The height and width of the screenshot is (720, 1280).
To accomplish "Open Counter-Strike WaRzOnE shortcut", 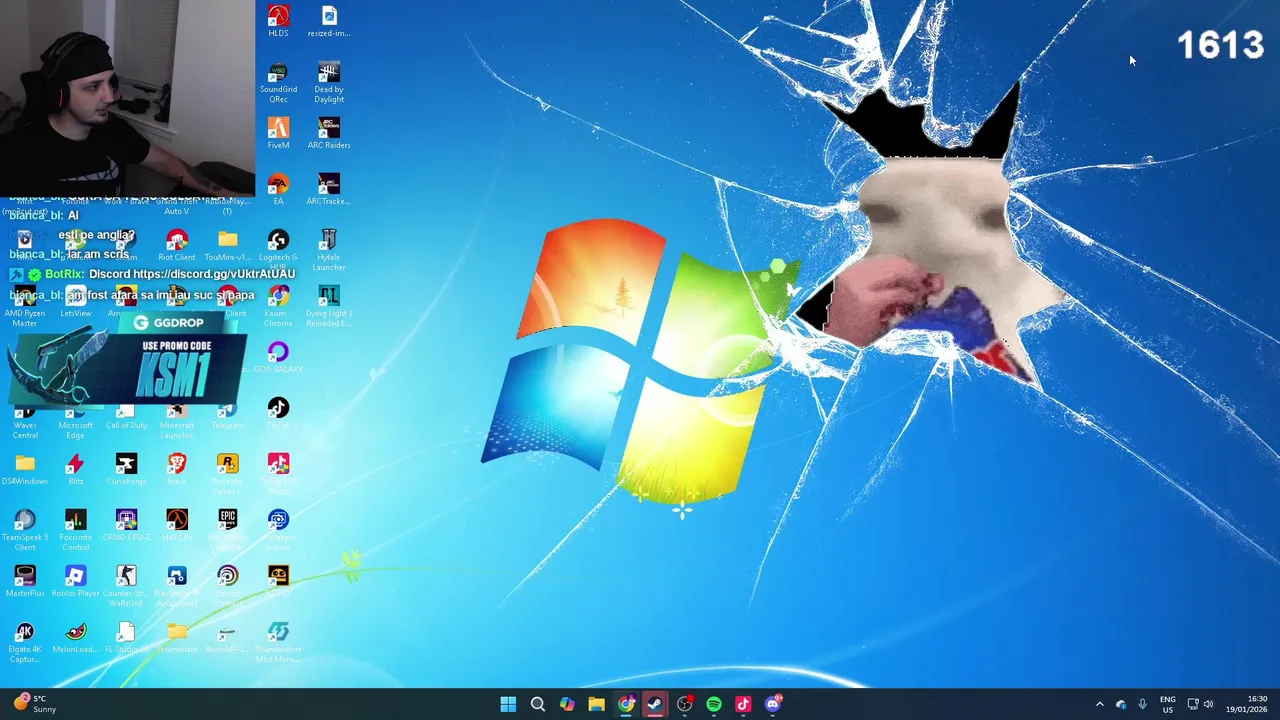I will [x=126, y=586].
